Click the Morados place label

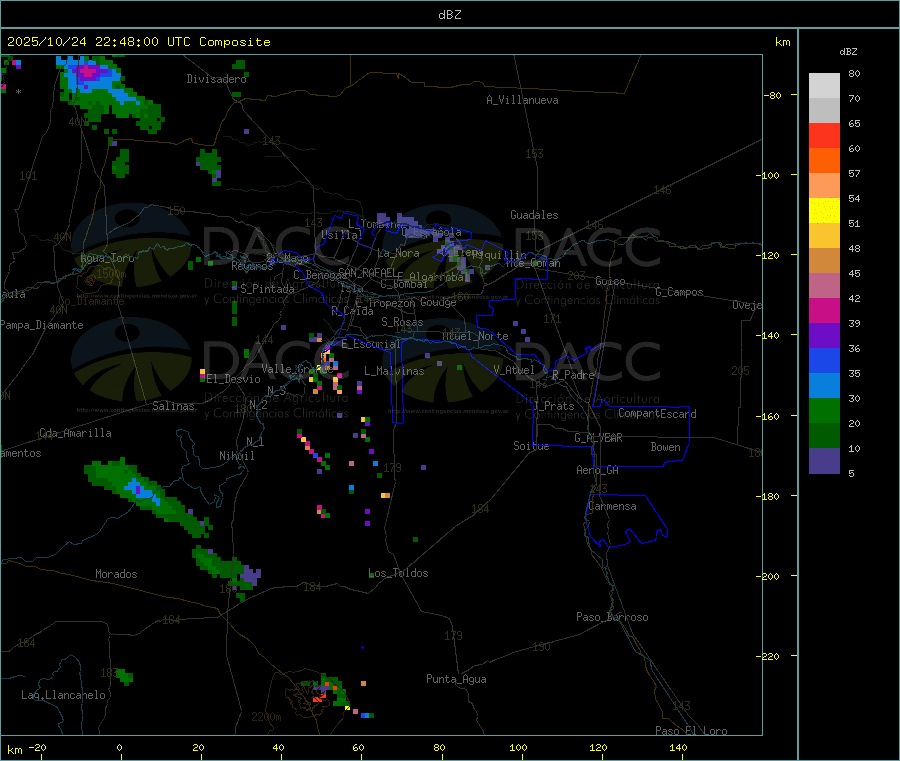(117, 574)
